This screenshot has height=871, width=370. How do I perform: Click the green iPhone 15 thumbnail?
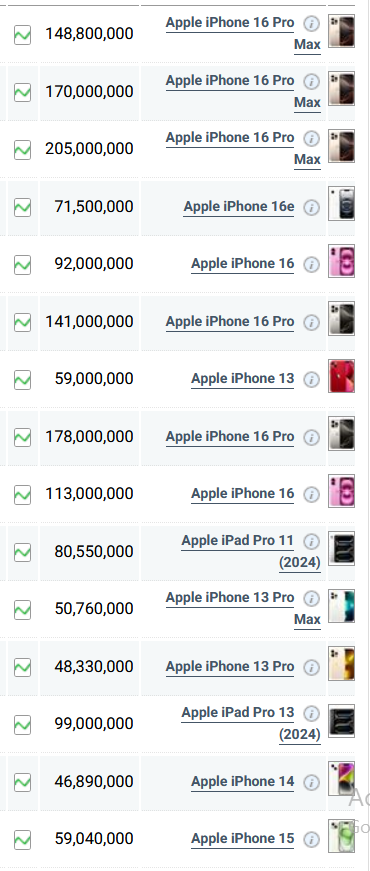[342, 835]
